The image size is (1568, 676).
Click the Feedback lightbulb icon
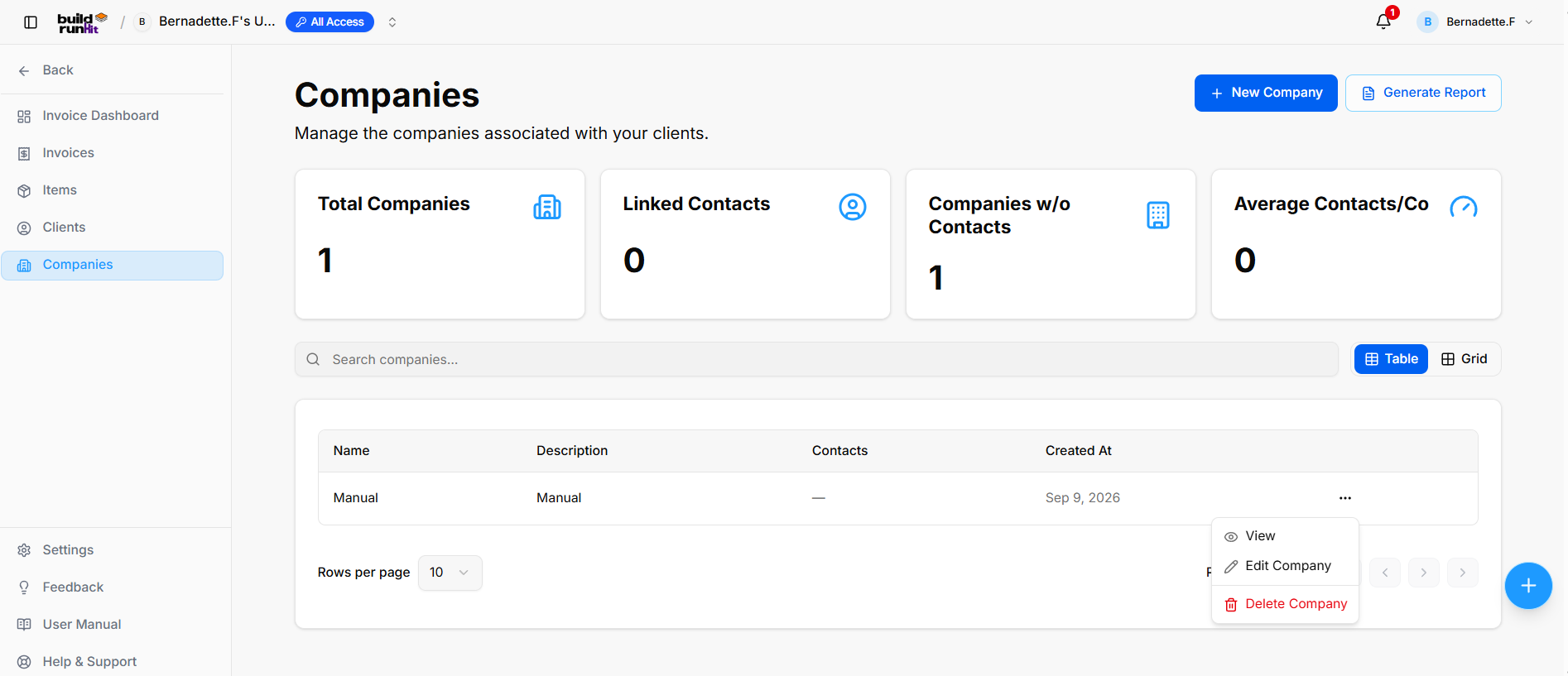pyautogui.click(x=24, y=587)
